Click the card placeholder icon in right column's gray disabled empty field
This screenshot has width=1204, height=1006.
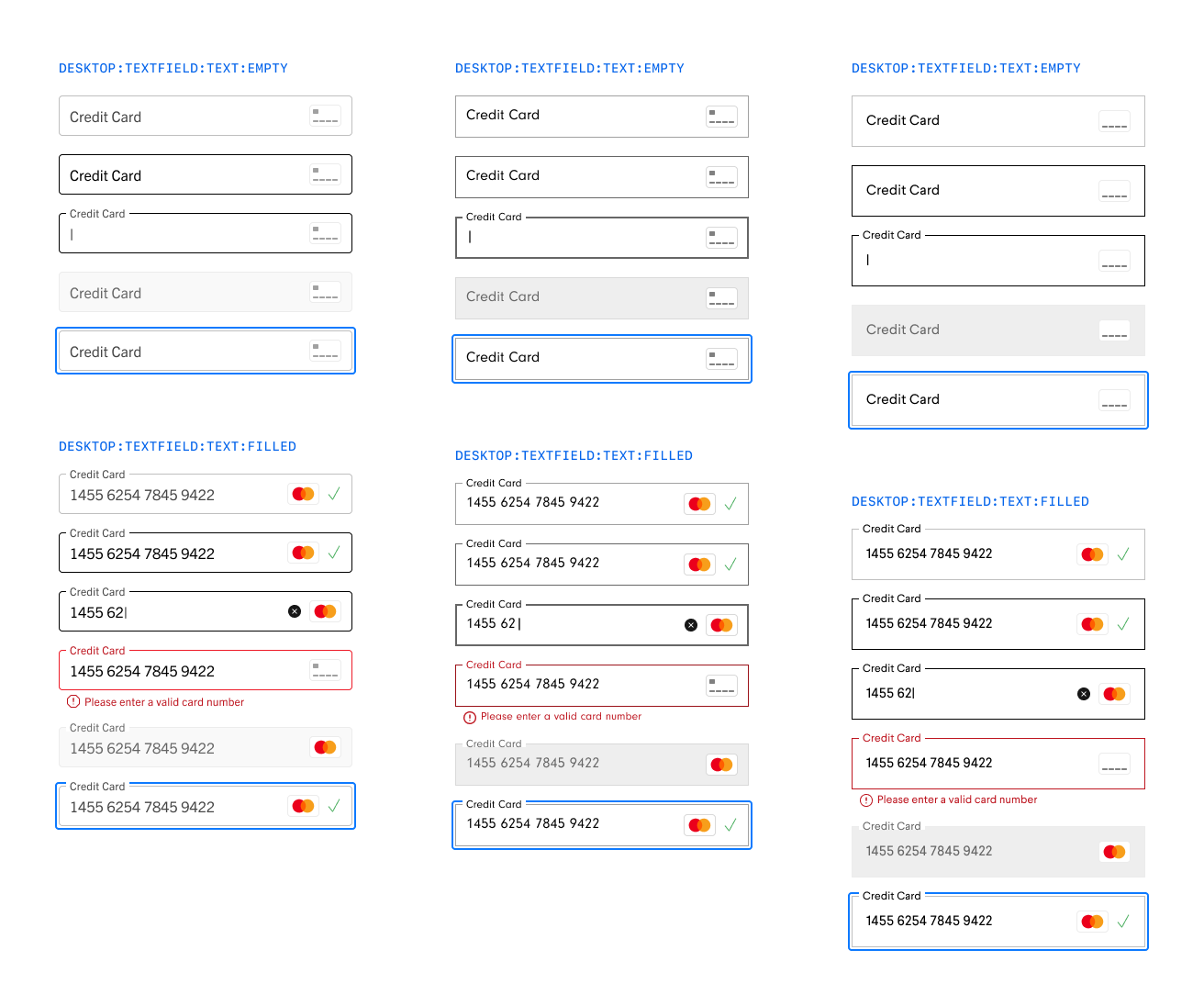pyautogui.click(x=1114, y=330)
